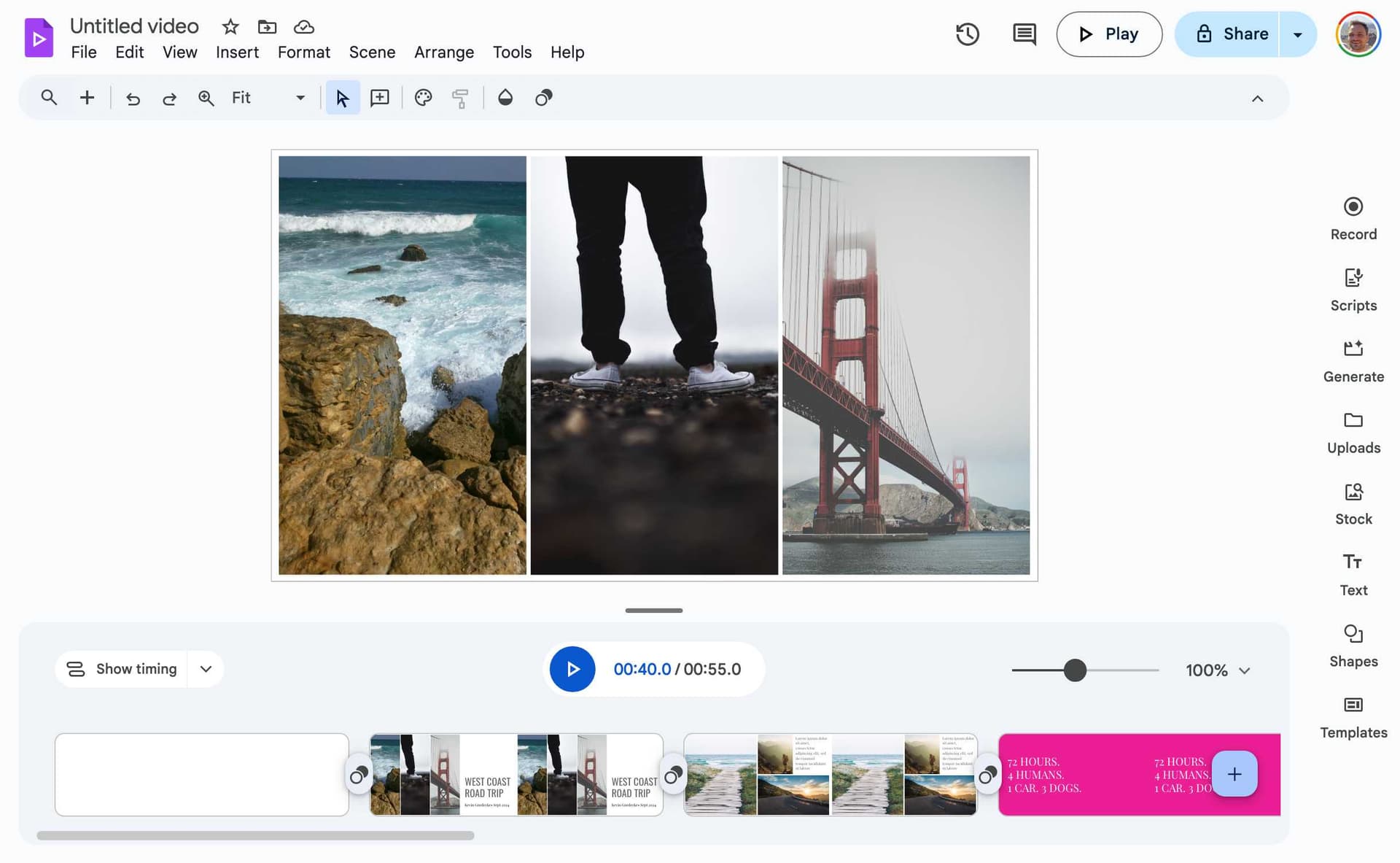Click the transition icon before the pink scene

pos(987,775)
